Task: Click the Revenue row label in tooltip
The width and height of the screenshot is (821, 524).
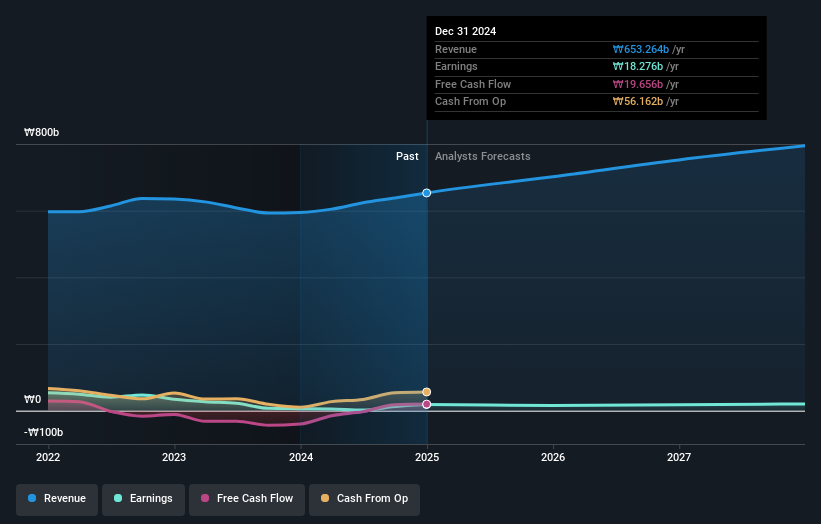Action: pyautogui.click(x=456, y=49)
